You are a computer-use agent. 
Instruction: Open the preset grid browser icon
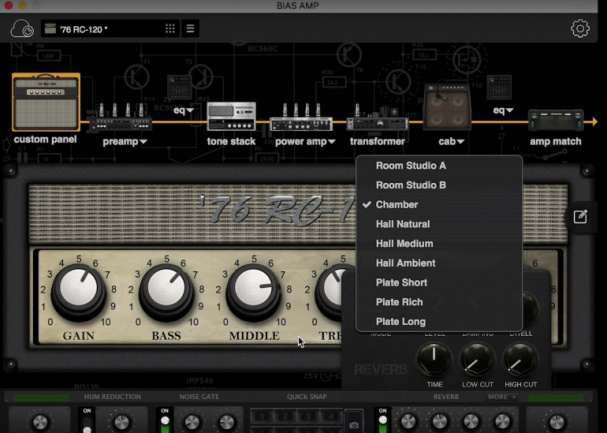click(x=170, y=29)
